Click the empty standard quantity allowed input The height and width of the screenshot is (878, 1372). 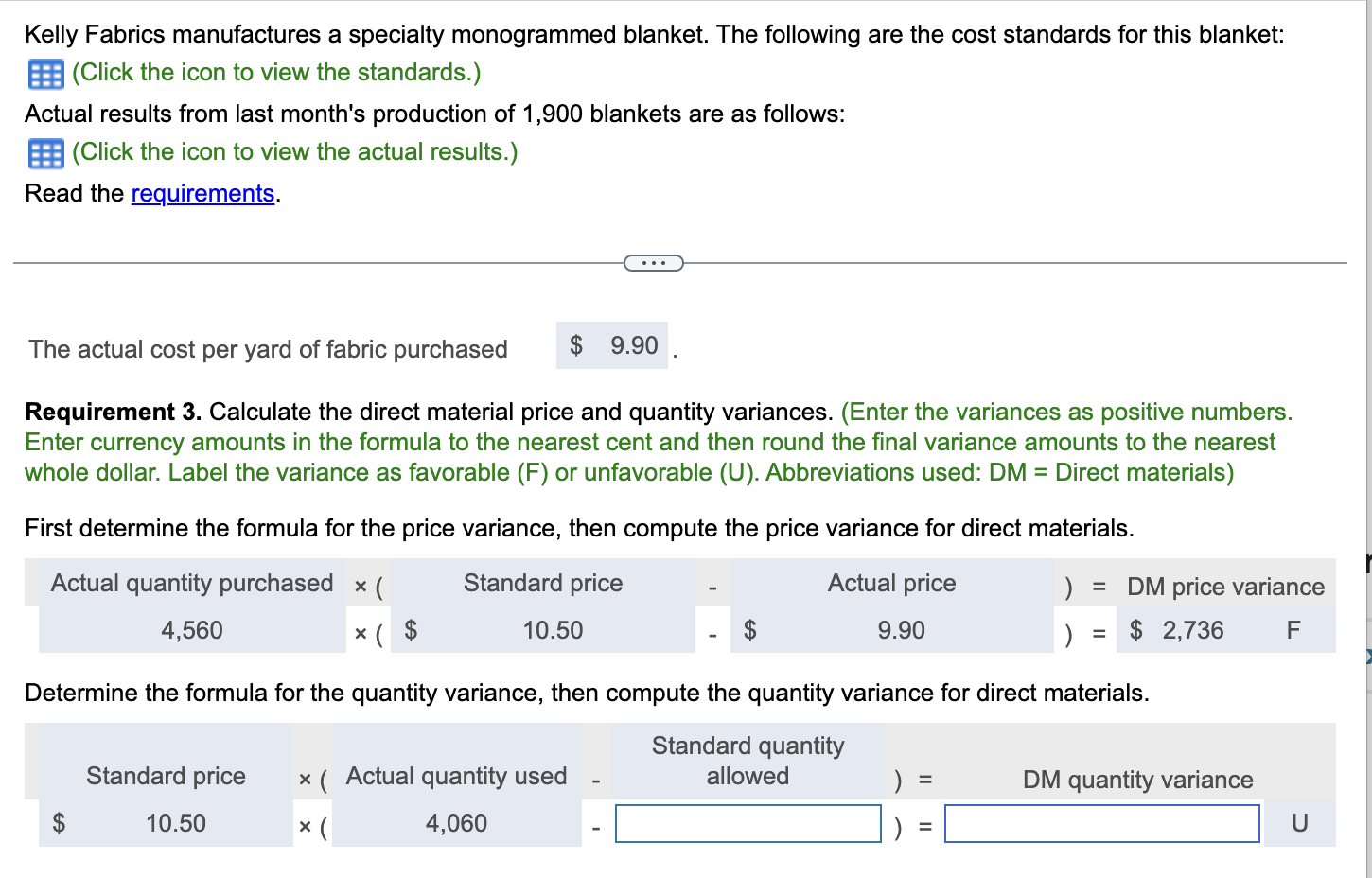[x=748, y=823]
